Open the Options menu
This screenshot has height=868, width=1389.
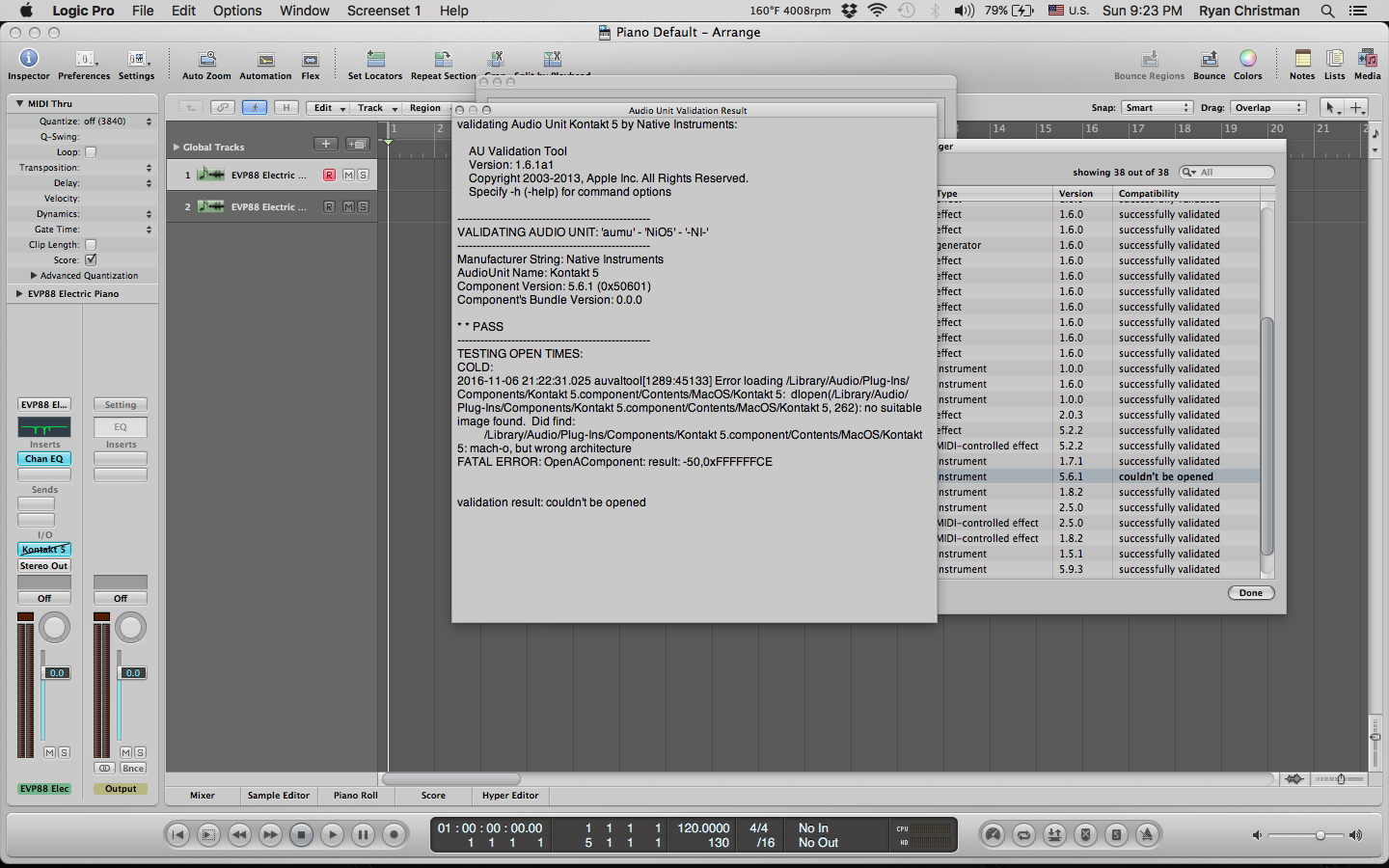237,11
